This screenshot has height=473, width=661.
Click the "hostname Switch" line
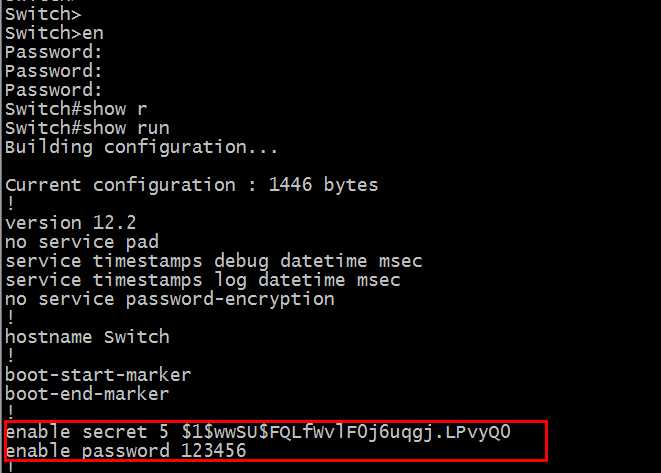click(87, 337)
